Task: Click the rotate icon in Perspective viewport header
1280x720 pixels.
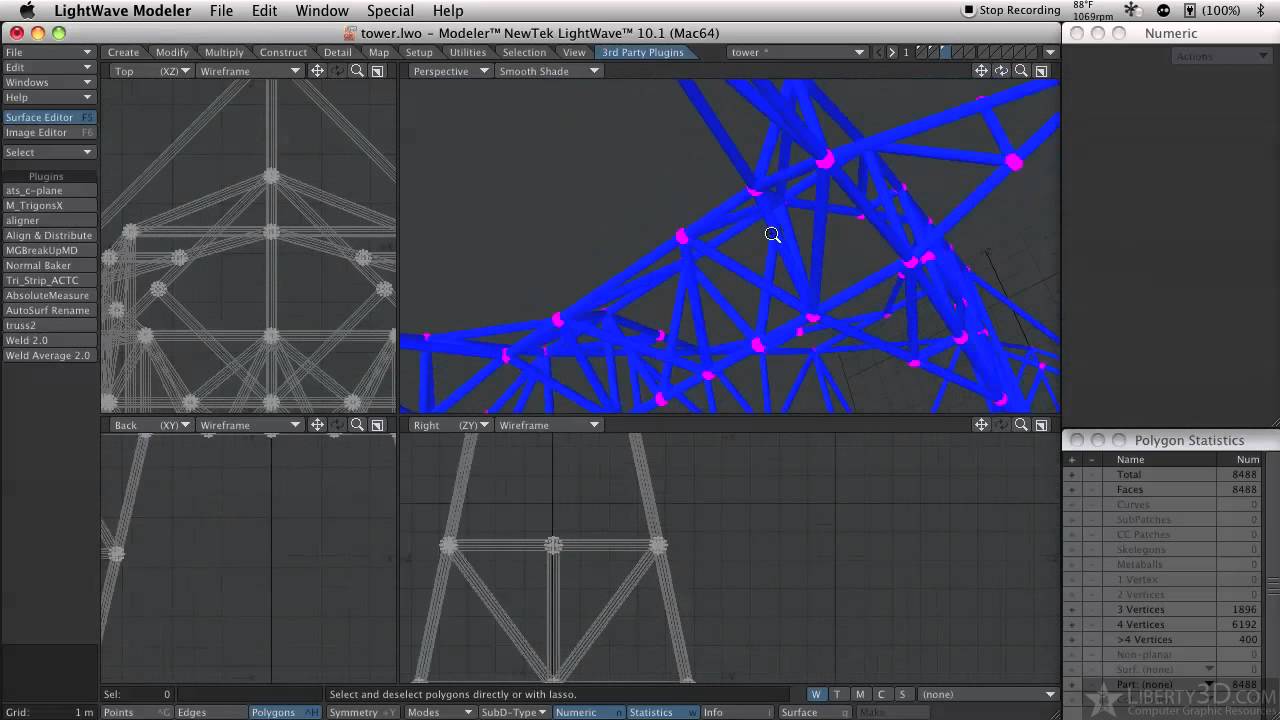Action: click(1001, 71)
